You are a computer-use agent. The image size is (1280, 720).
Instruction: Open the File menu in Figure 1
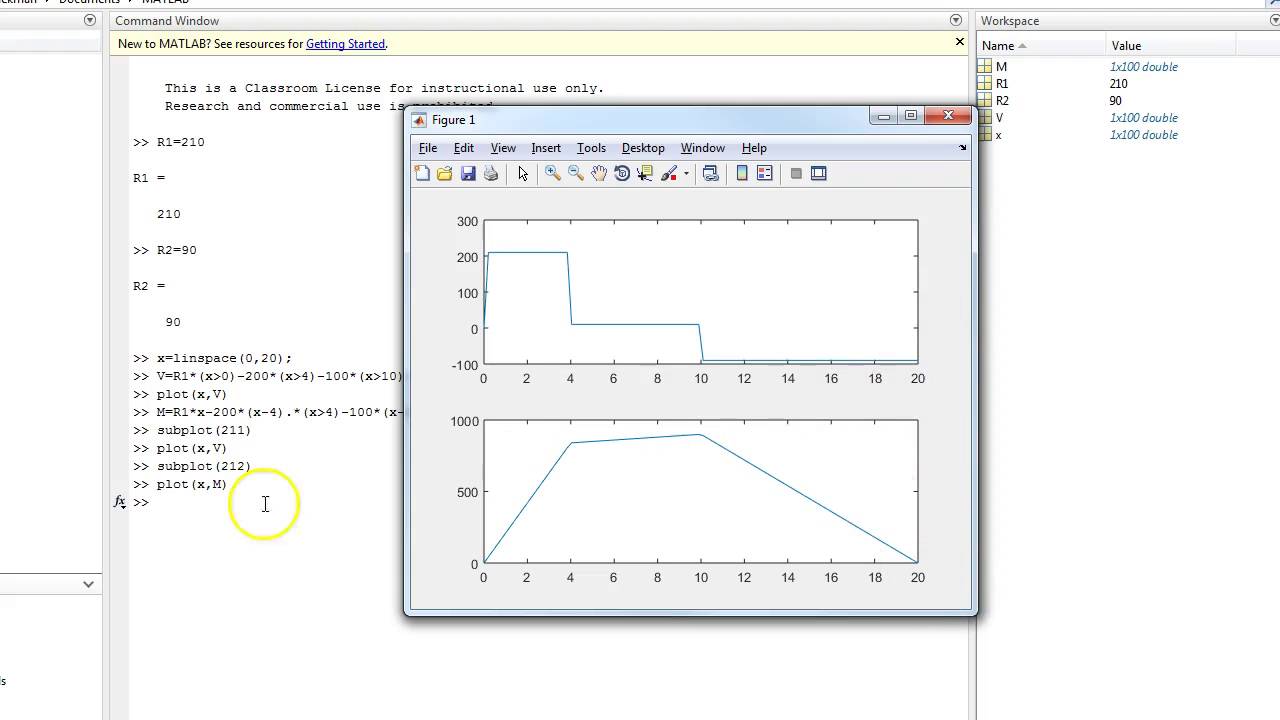(428, 148)
